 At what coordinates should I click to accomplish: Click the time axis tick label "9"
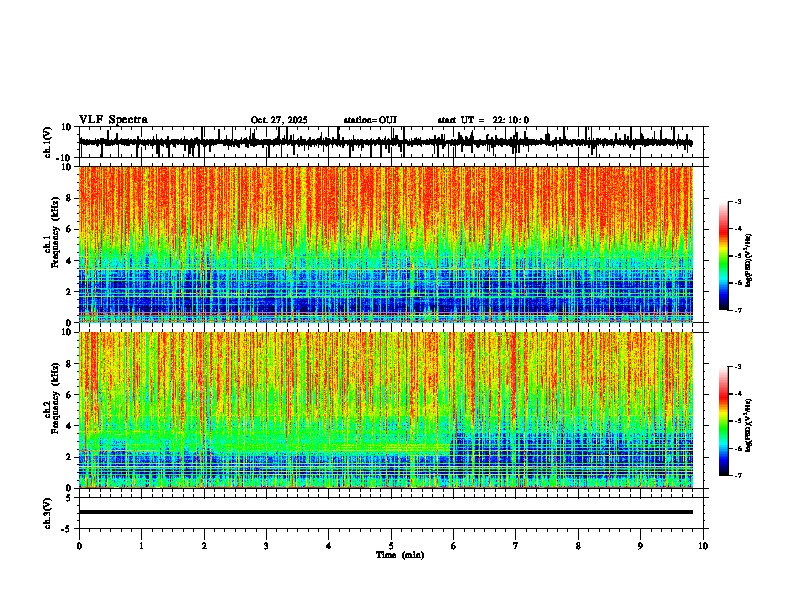(x=640, y=546)
